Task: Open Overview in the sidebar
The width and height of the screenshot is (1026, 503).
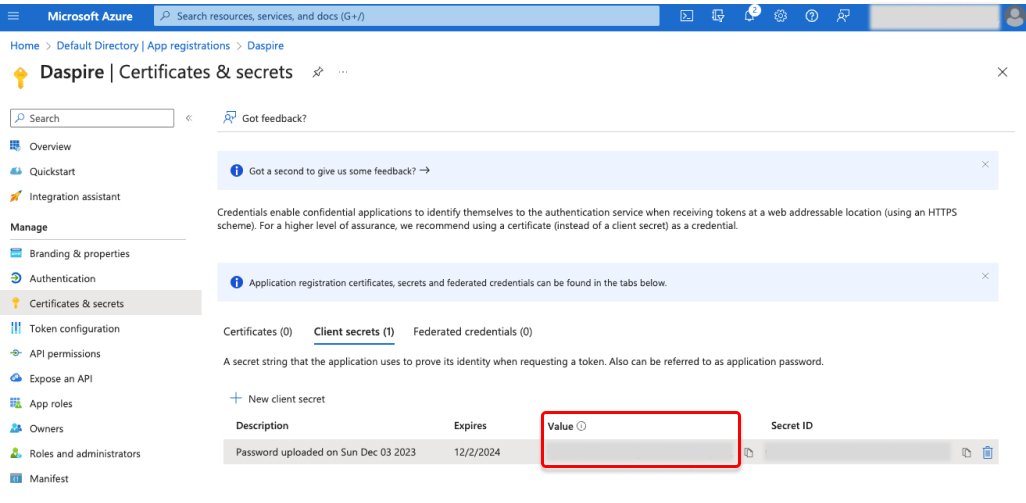Action: pos(50,147)
